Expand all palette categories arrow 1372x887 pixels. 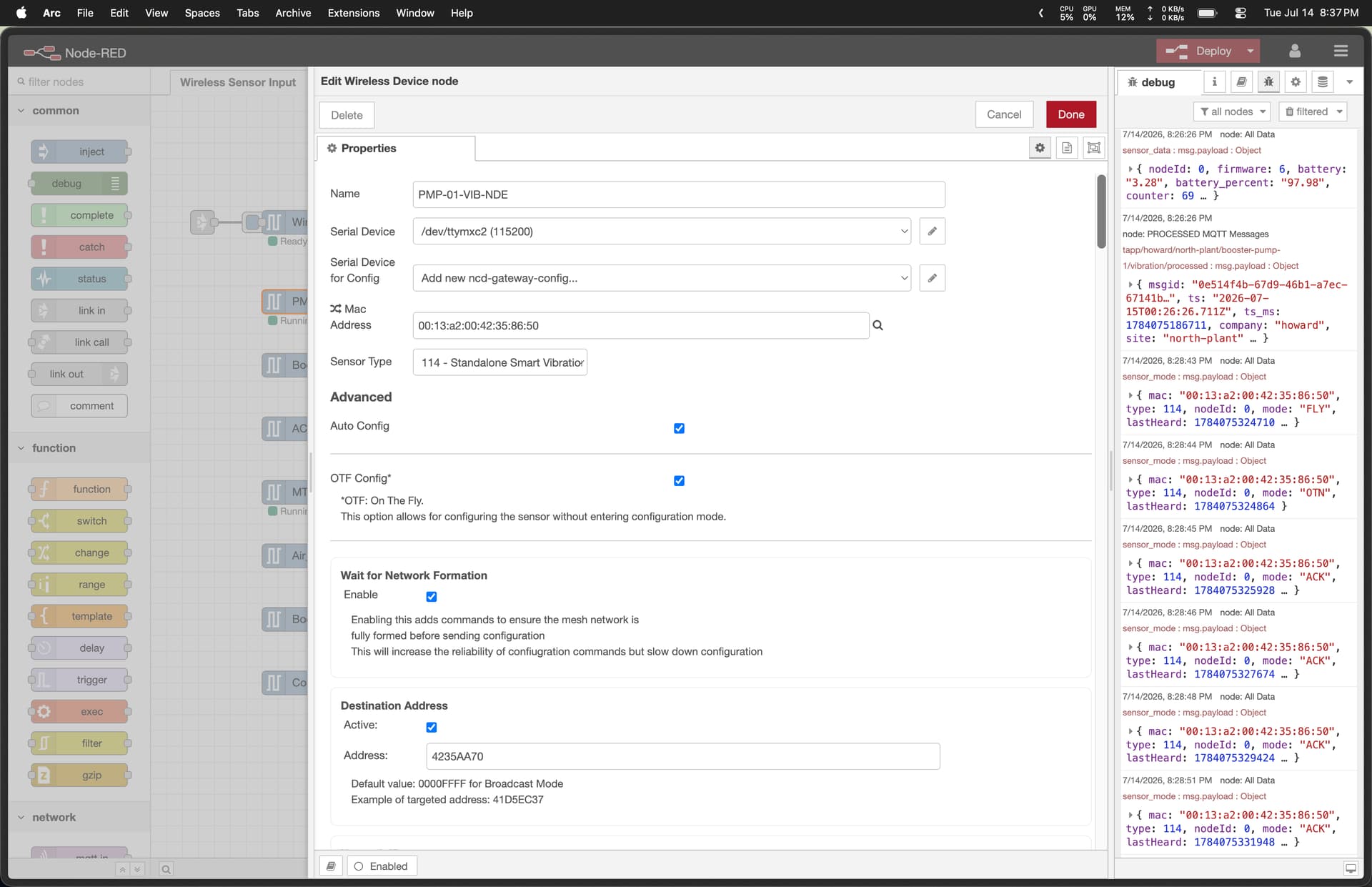point(137,869)
